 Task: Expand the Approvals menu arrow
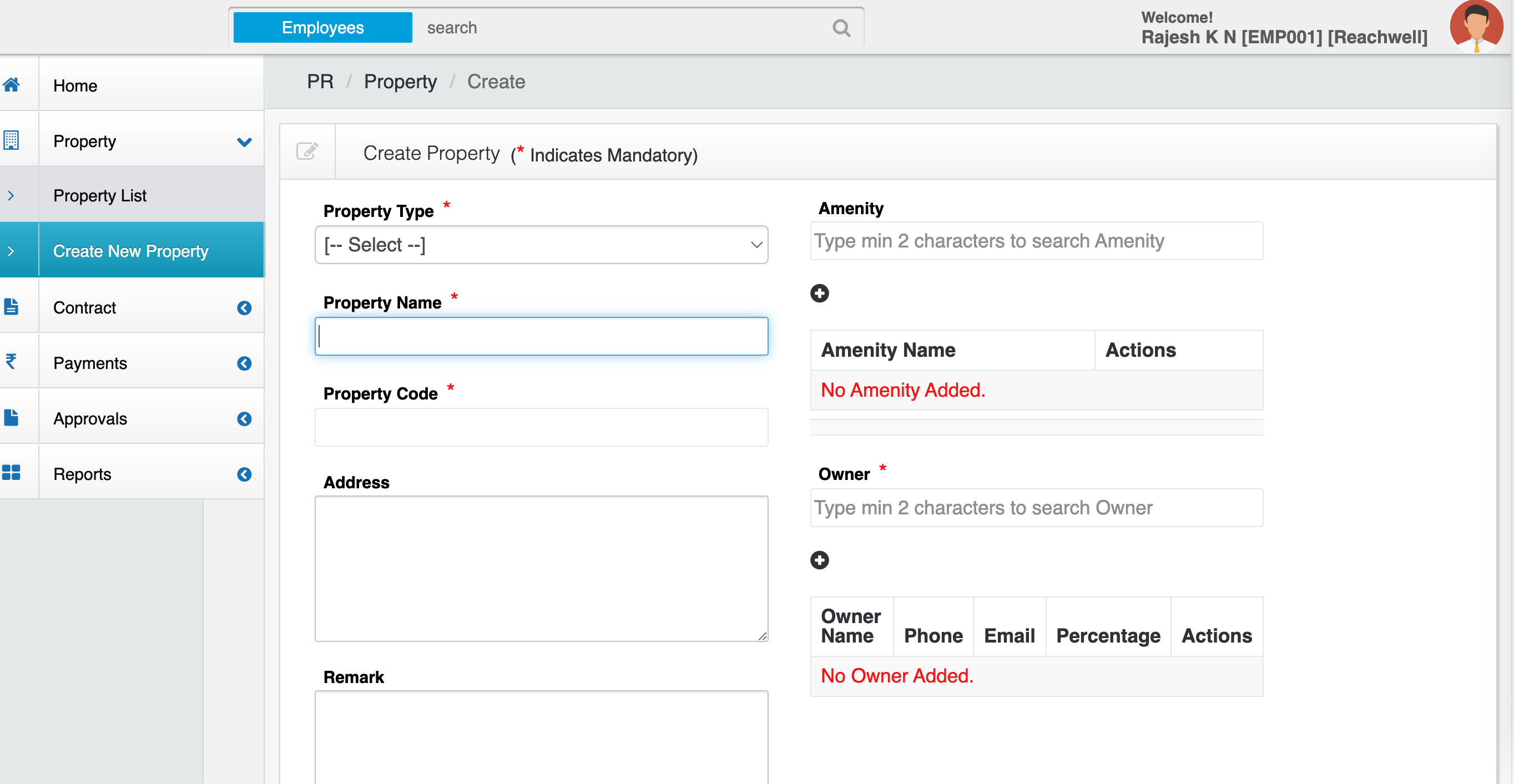[x=244, y=418]
